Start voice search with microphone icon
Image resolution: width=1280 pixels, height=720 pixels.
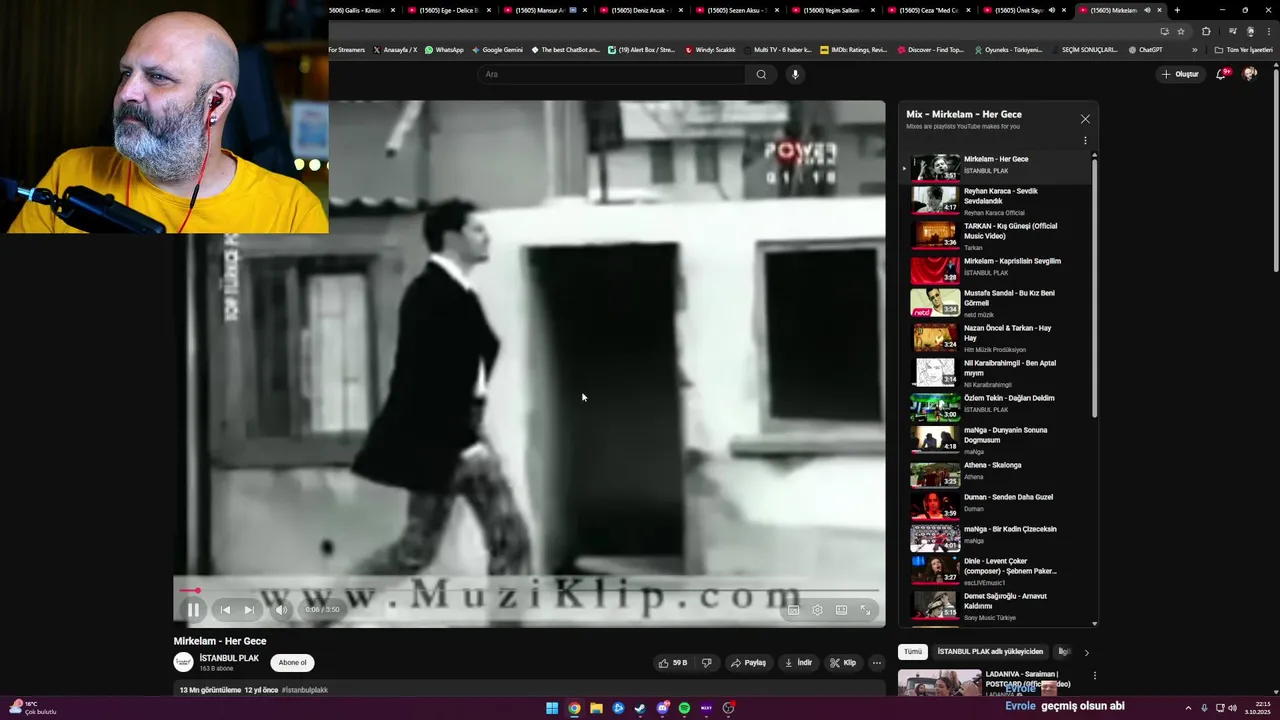coord(795,74)
